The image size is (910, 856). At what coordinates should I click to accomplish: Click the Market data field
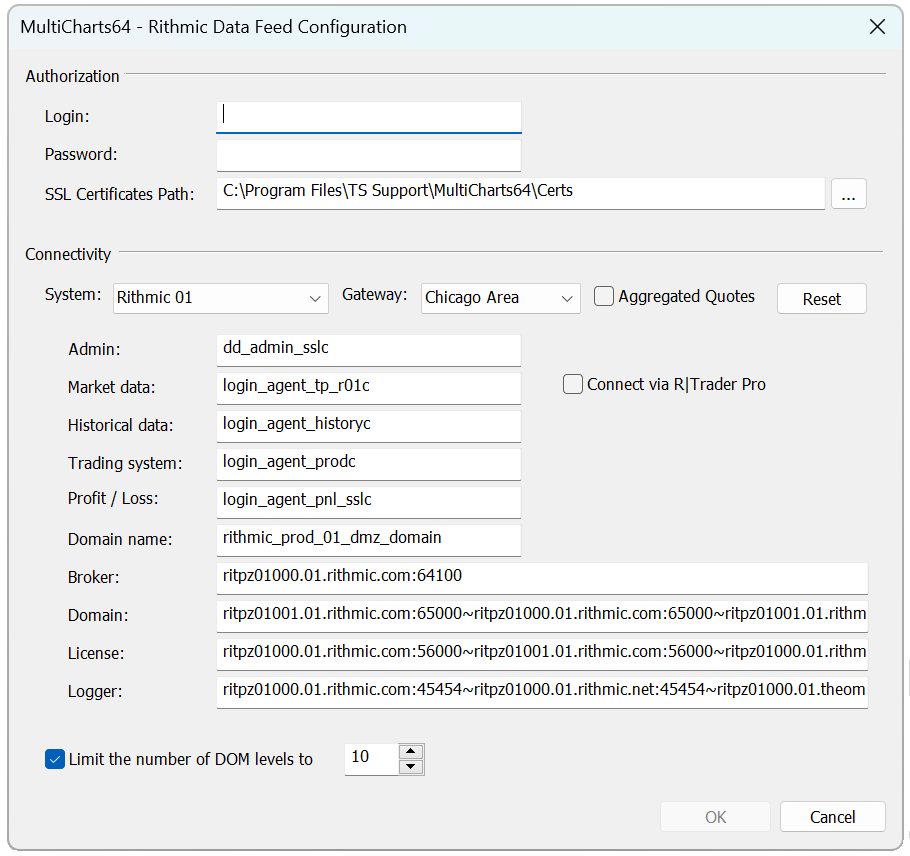[369, 388]
